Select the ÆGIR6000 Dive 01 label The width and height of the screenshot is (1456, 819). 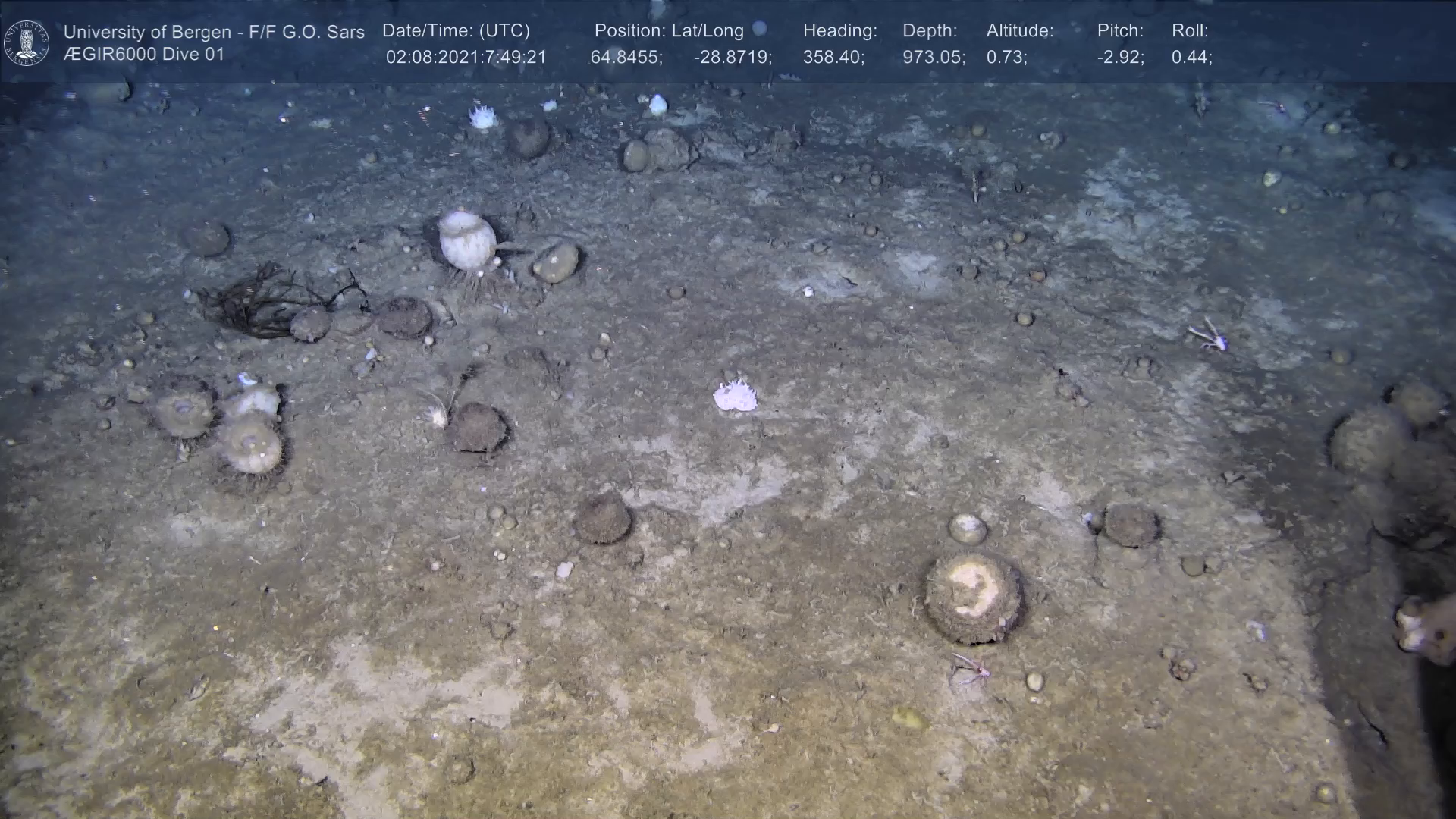(144, 55)
